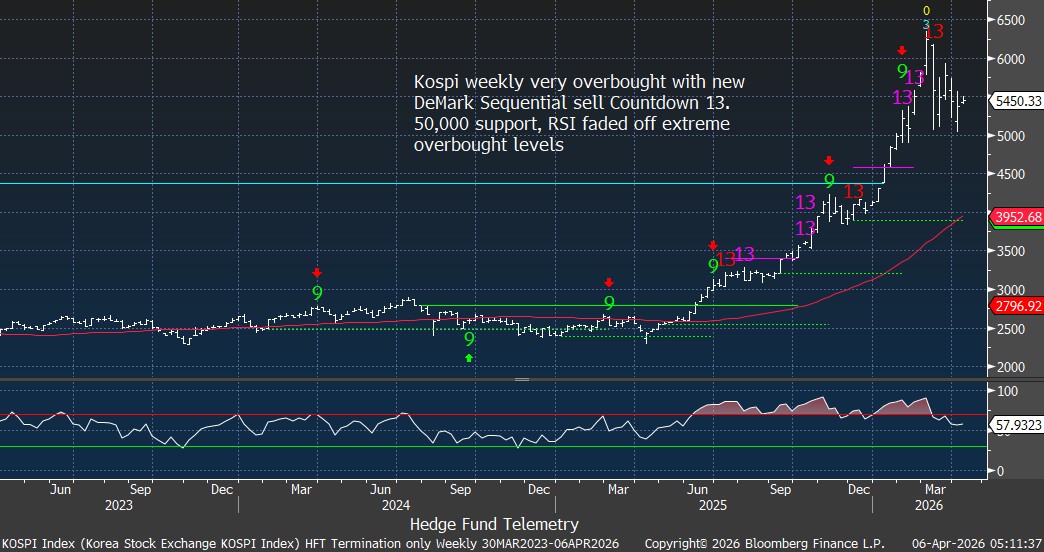Image resolution: width=1044 pixels, height=552 pixels.
Task: Select the 57.9323 RSI value label
Action: click(x=1016, y=425)
